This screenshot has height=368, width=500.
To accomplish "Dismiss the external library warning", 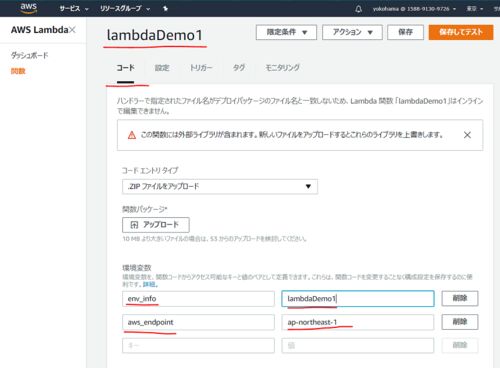I will 467,135.
